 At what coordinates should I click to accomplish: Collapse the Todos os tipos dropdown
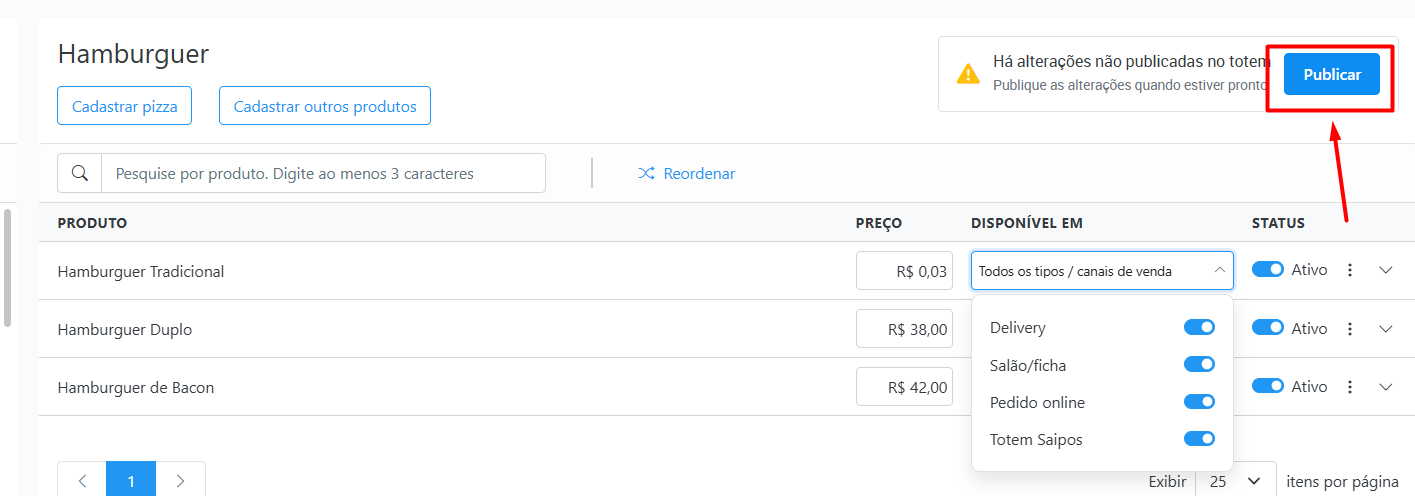(x=1102, y=270)
